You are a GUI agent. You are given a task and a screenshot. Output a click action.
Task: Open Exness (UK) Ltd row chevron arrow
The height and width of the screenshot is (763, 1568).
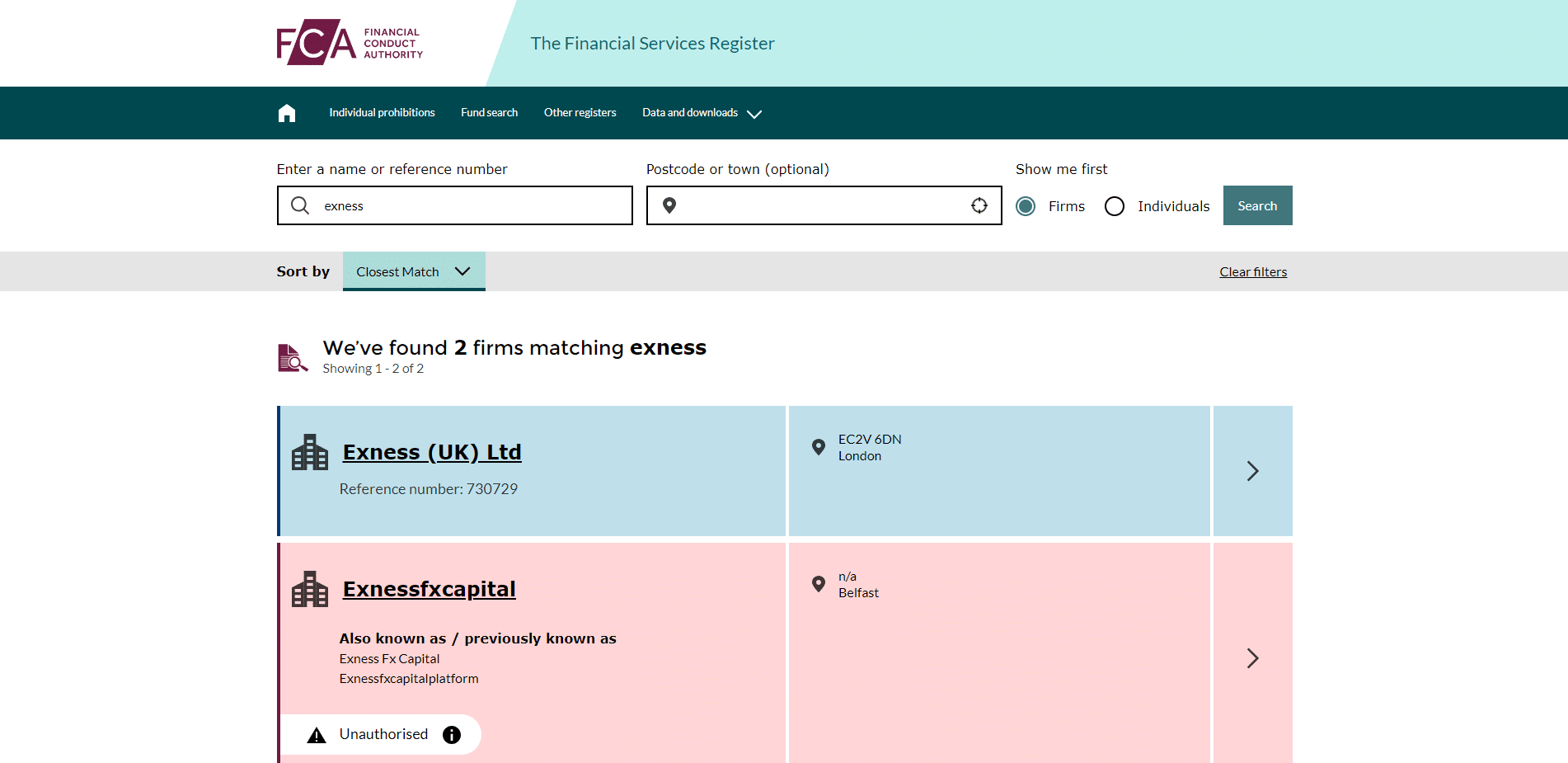click(x=1252, y=471)
